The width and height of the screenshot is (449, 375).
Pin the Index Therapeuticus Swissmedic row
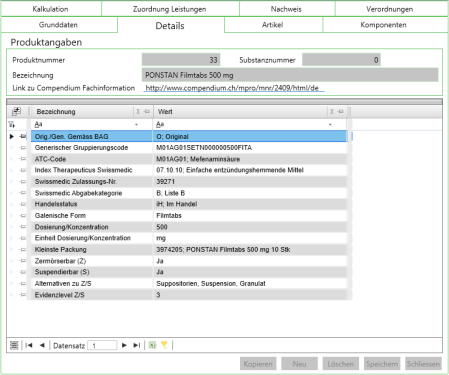tap(23, 170)
